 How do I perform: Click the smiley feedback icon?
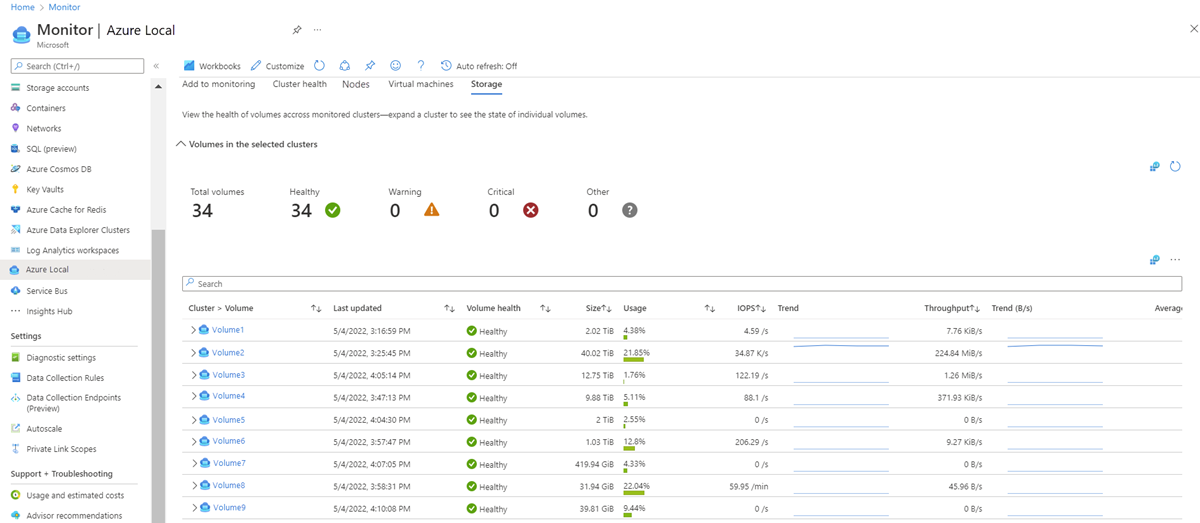click(x=396, y=66)
